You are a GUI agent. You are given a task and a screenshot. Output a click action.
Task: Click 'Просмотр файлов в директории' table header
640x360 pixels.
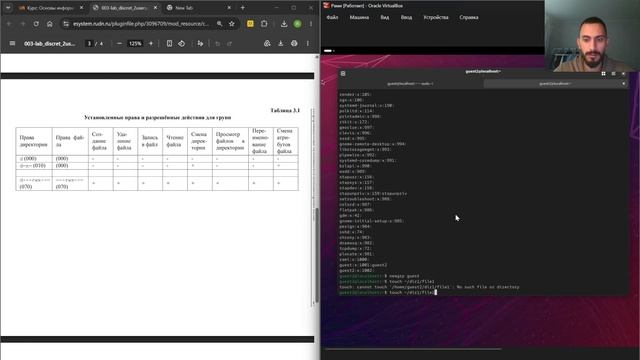[230, 141]
